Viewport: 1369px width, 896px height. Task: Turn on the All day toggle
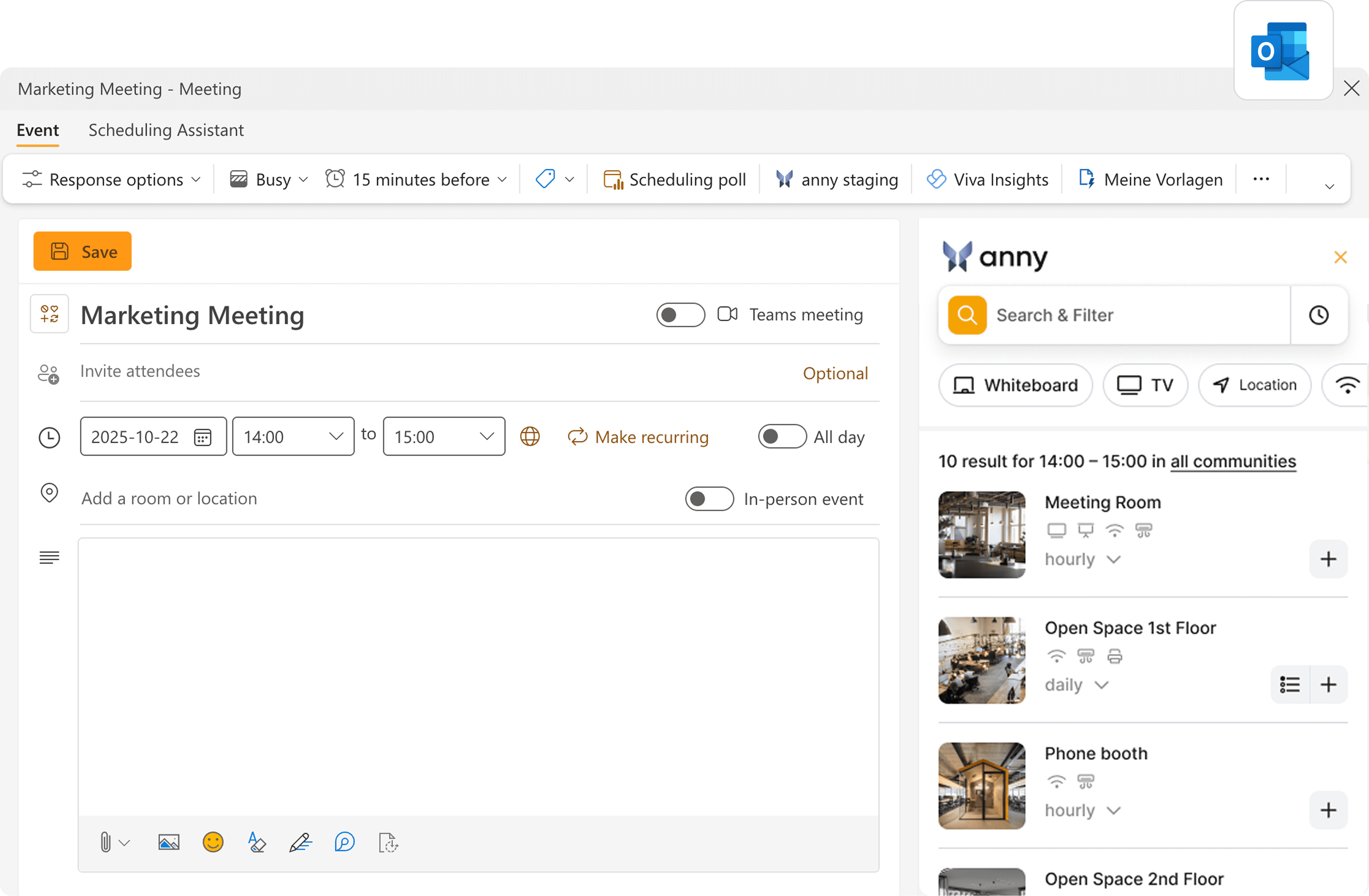pos(782,437)
